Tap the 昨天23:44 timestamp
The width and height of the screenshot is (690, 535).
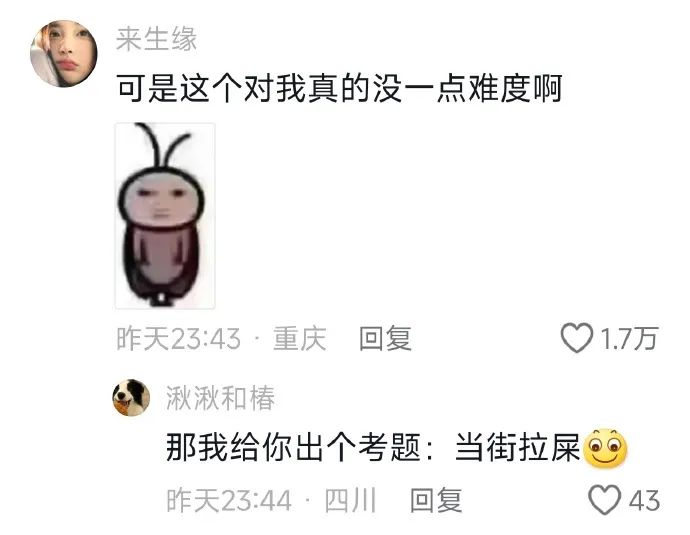229,500
